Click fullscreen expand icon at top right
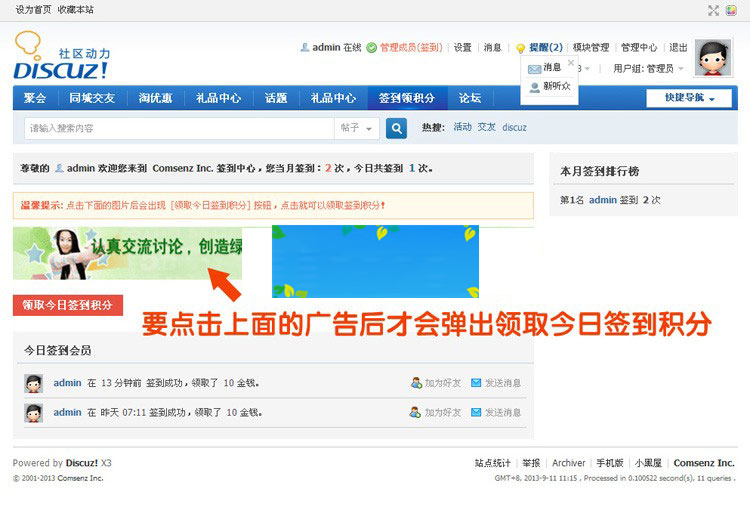 pyautogui.click(x=714, y=10)
